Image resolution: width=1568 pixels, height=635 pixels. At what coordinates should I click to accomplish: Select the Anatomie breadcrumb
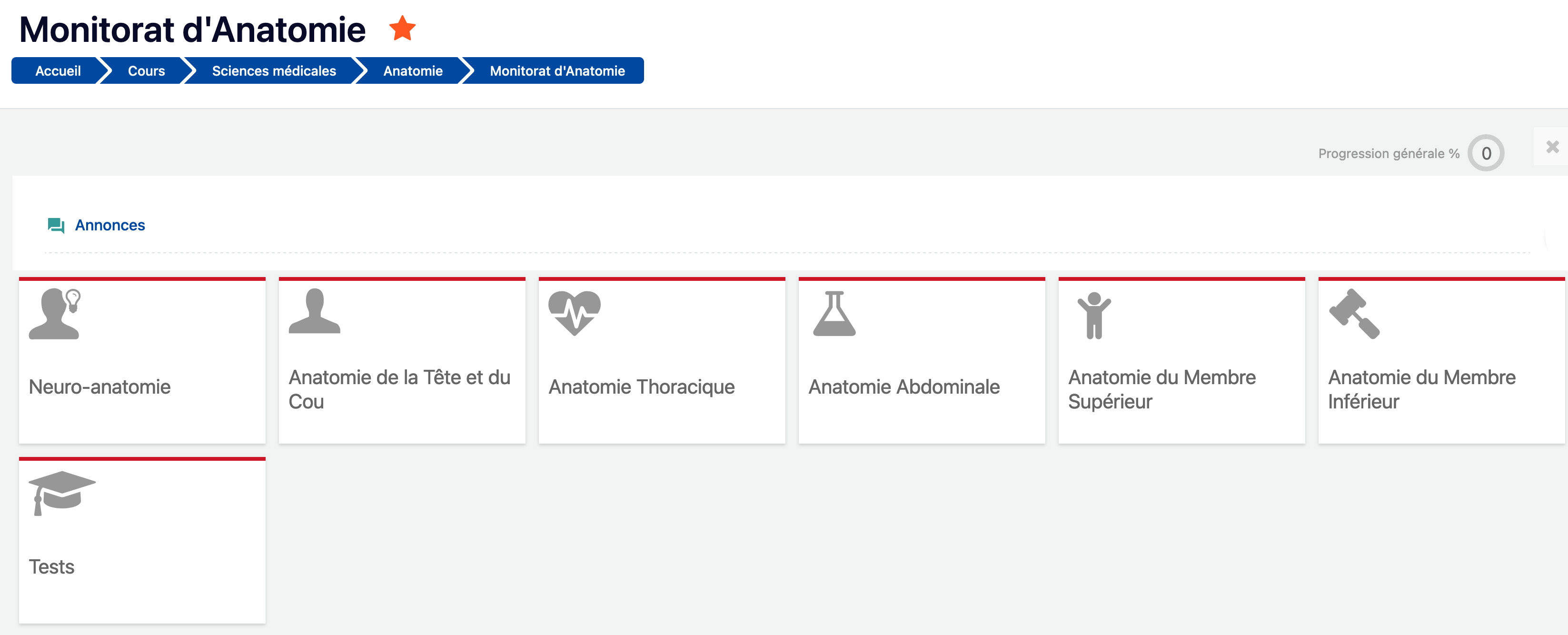413,70
